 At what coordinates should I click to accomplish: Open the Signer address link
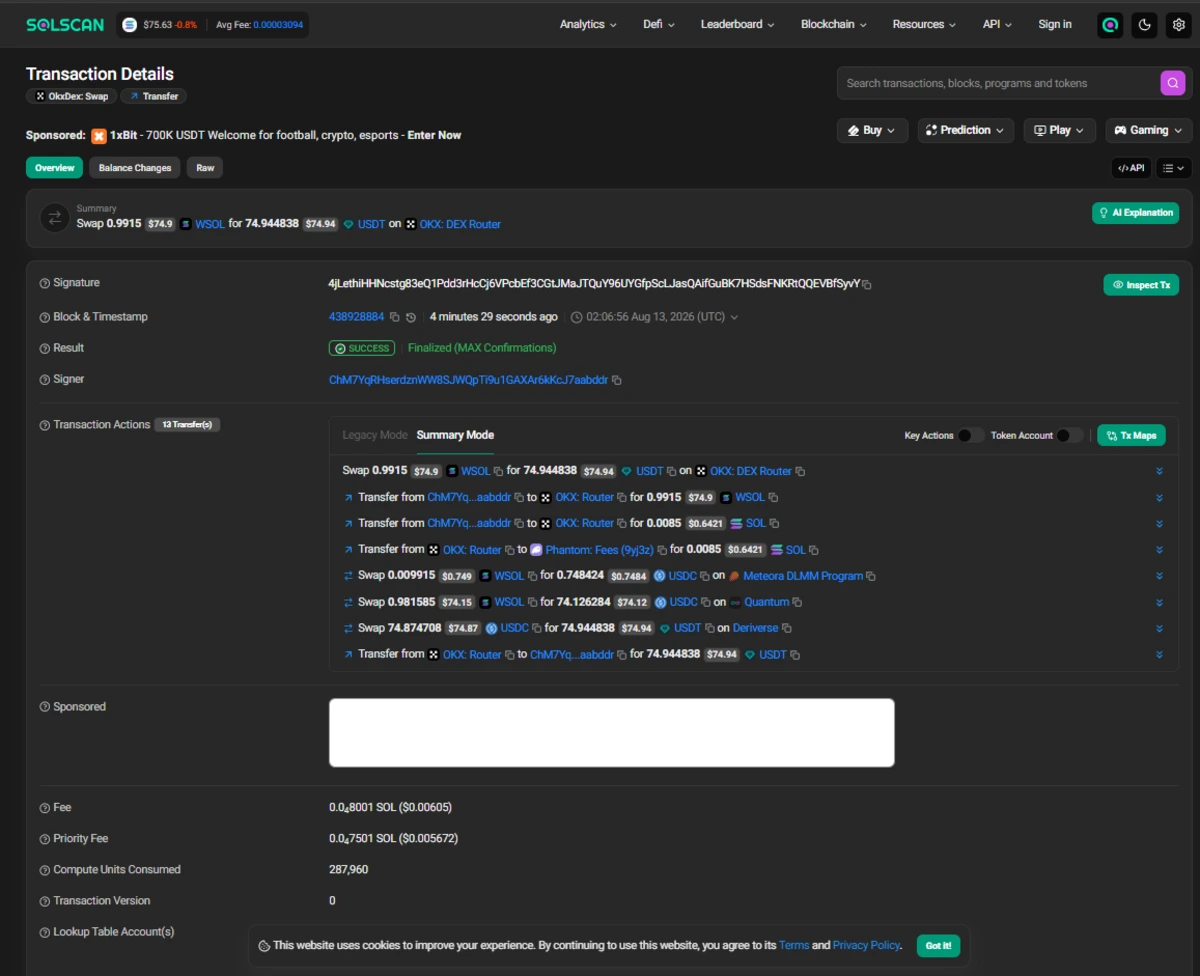(468, 380)
